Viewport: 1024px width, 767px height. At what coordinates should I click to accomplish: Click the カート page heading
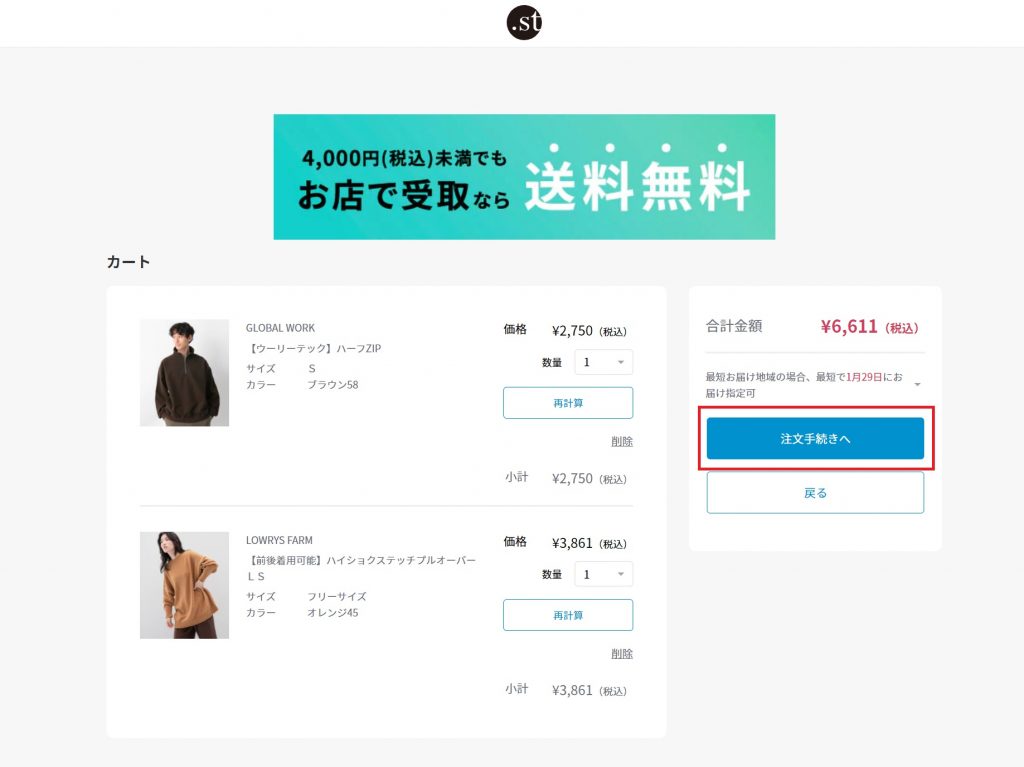128,262
